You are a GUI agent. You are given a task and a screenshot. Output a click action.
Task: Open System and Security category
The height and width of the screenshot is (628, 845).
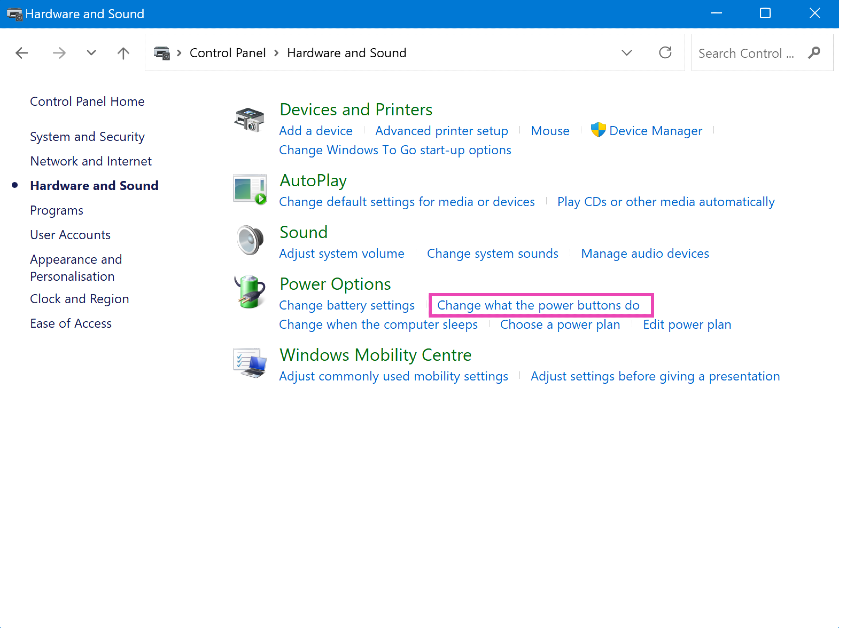click(x=87, y=137)
